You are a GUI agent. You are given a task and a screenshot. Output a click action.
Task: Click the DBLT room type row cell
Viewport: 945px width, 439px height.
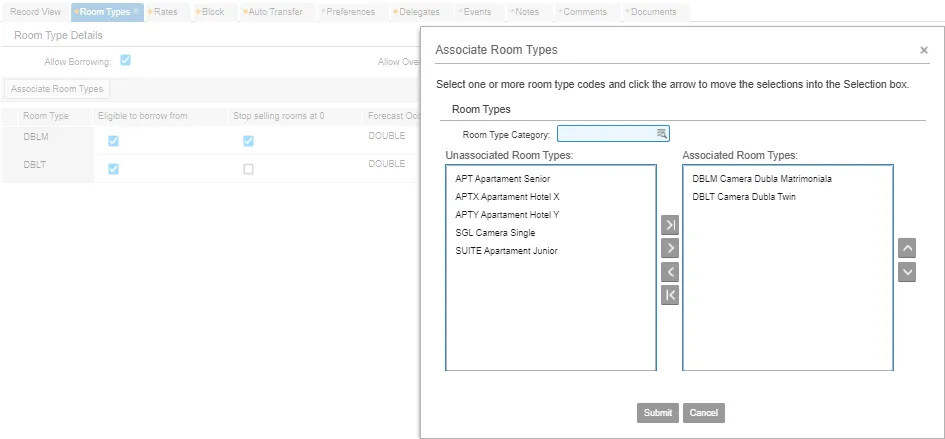click(48, 168)
